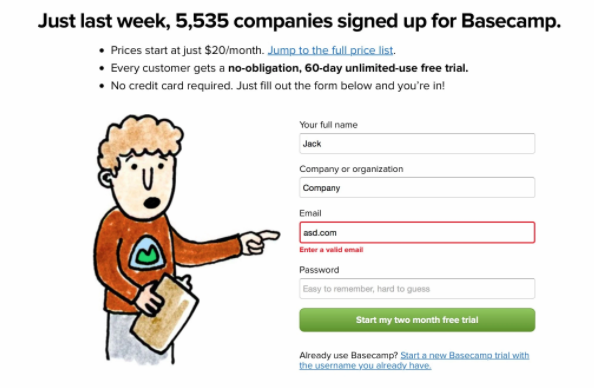Click the 'Email' field label
594x388 pixels.
310,213
